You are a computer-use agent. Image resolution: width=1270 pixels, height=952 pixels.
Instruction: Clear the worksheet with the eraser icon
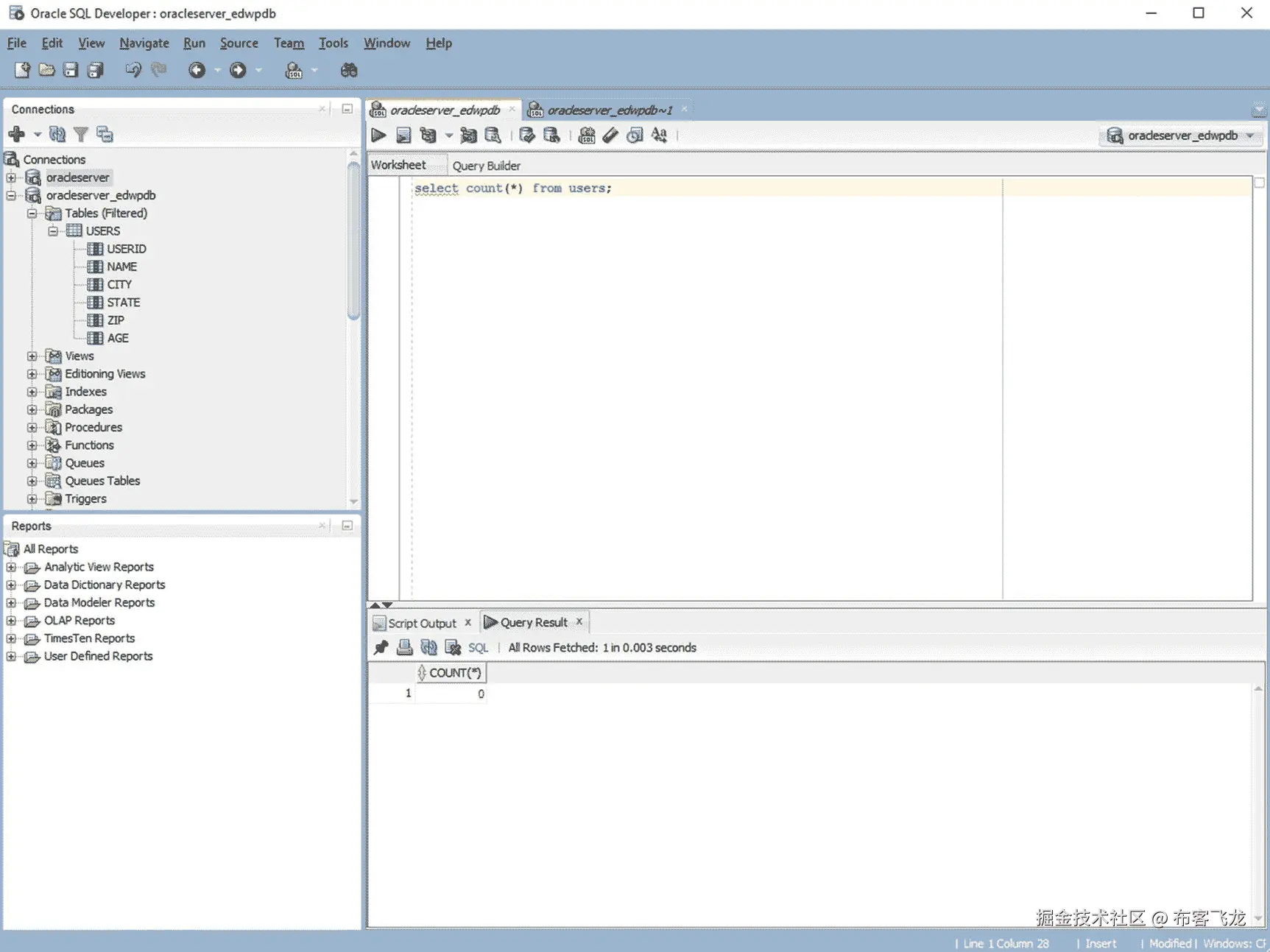coord(610,135)
